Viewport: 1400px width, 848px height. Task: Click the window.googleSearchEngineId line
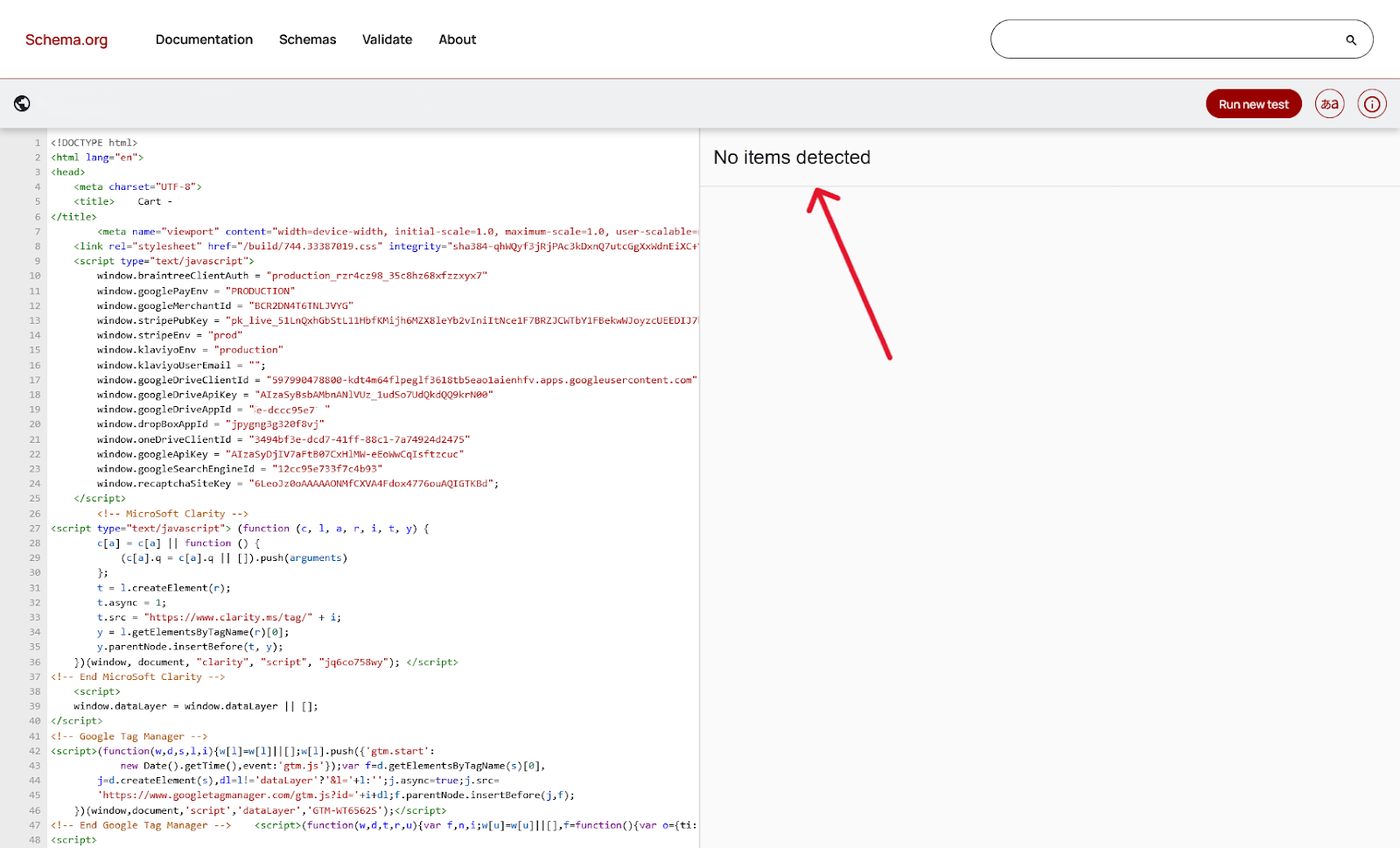point(240,468)
